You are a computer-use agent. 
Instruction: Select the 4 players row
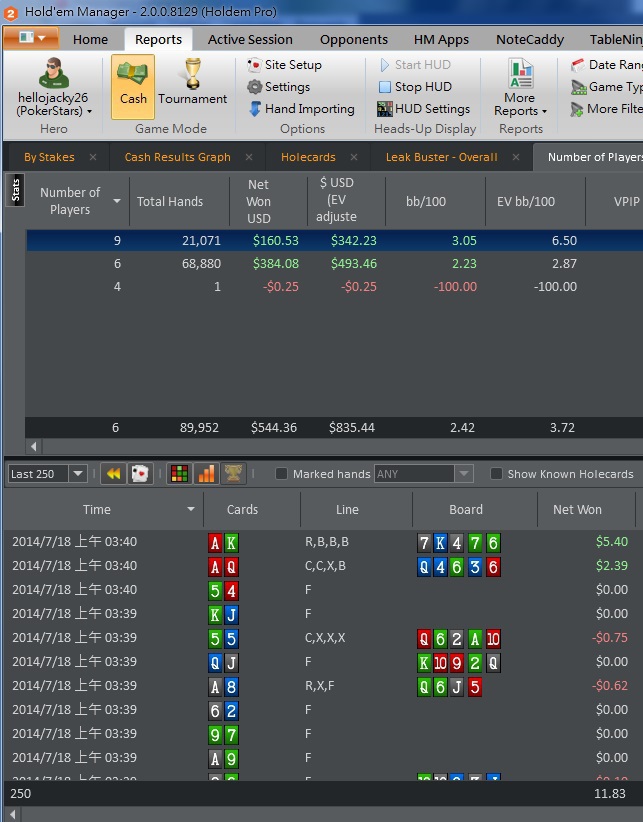point(335,287)
